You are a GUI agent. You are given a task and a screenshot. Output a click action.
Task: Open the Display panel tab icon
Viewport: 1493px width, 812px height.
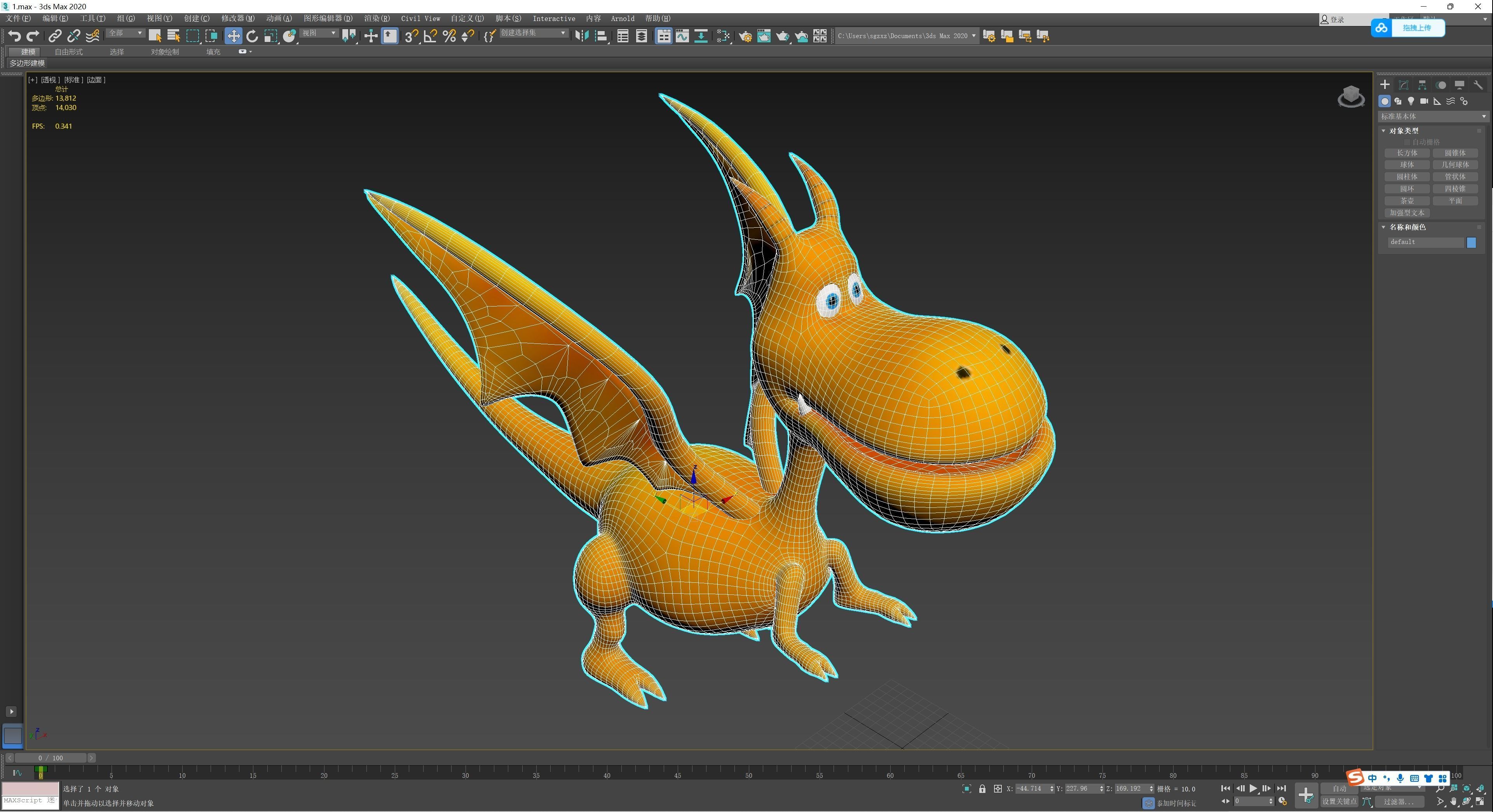pos(1459,85)
